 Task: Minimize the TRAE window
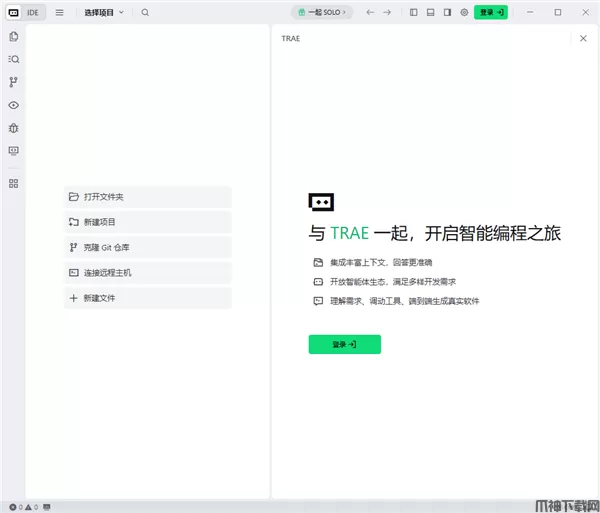point(530,13)
